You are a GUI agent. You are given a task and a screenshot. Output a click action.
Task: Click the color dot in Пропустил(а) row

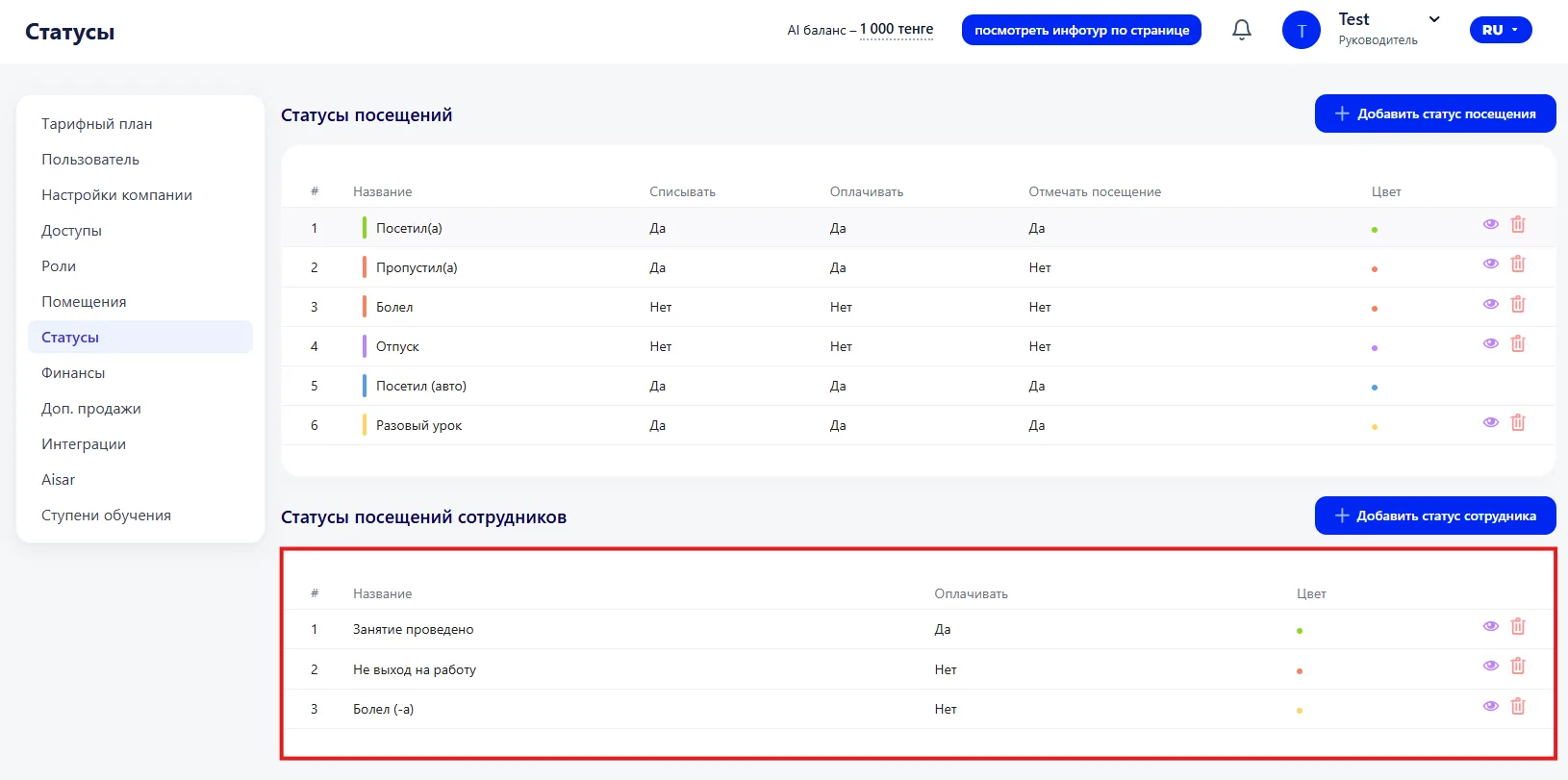tap(1375, 269)
